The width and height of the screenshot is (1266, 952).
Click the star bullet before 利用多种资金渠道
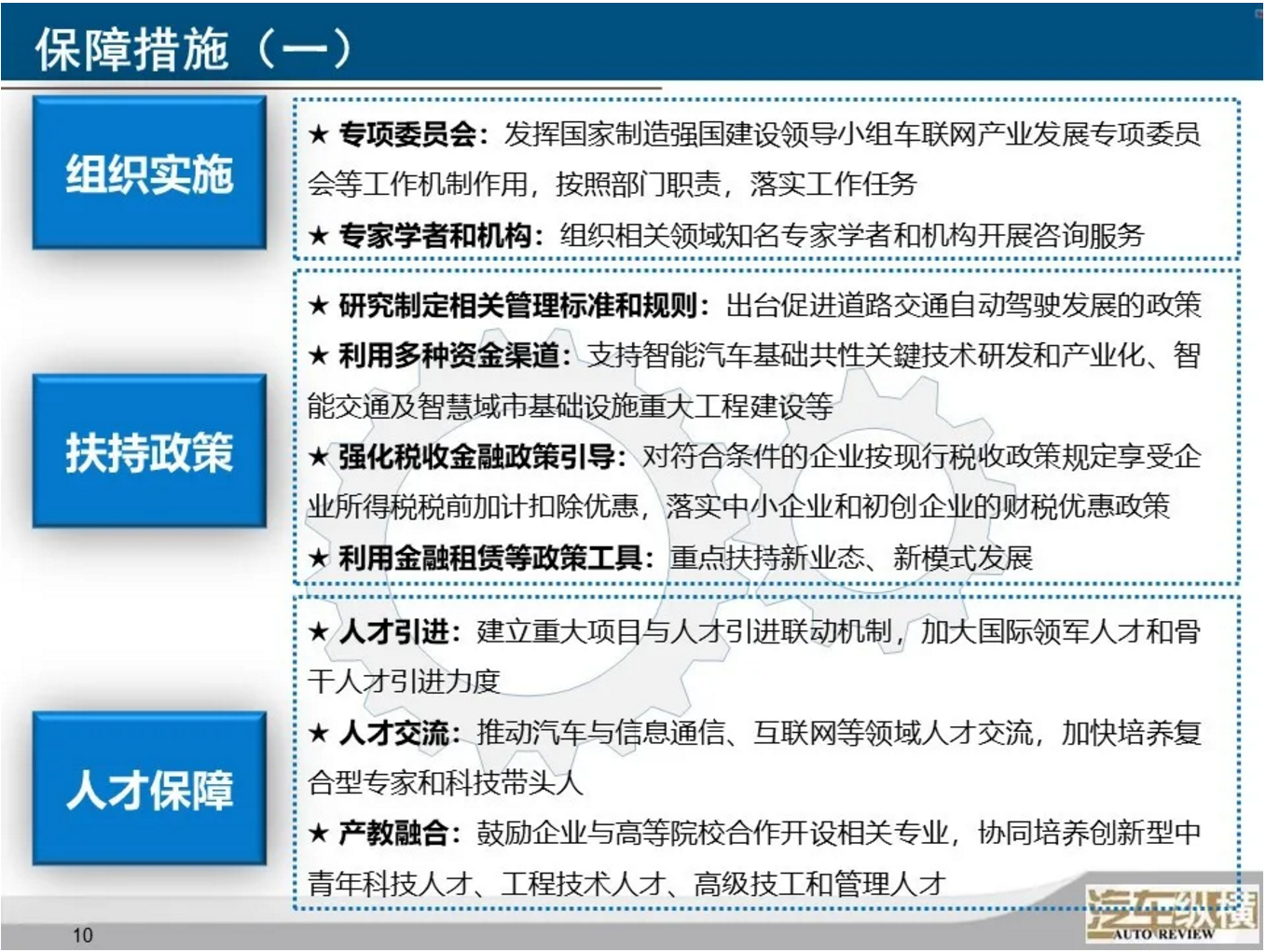click(x=319, y=356)
